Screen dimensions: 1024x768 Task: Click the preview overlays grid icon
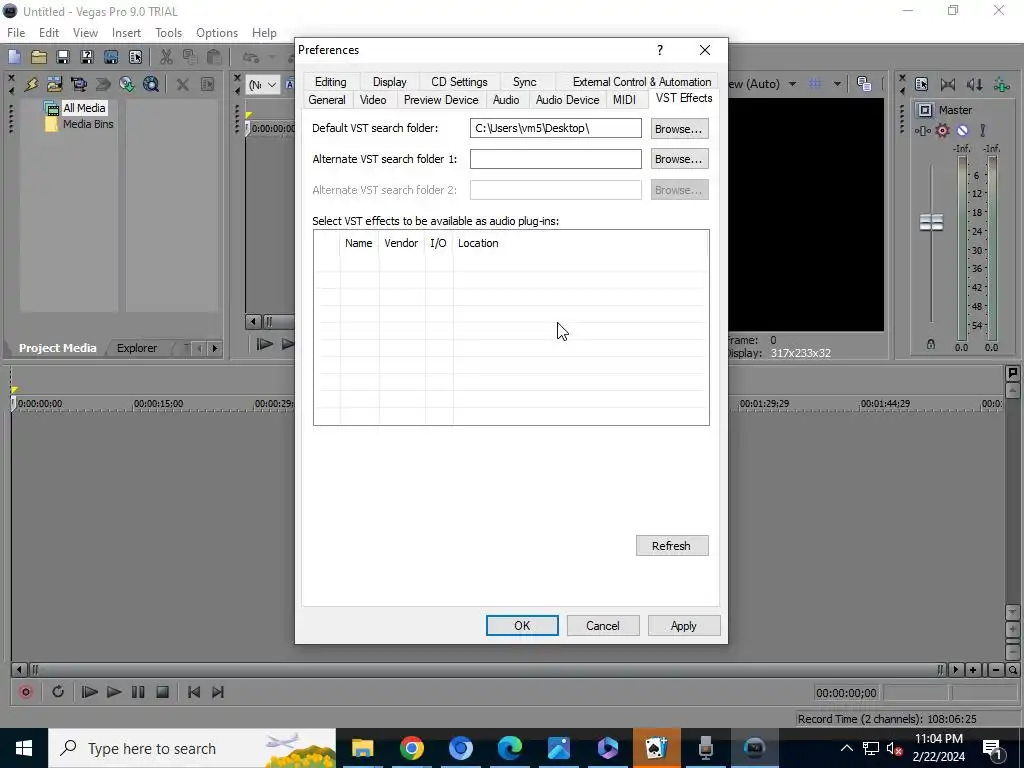[815, 84]
